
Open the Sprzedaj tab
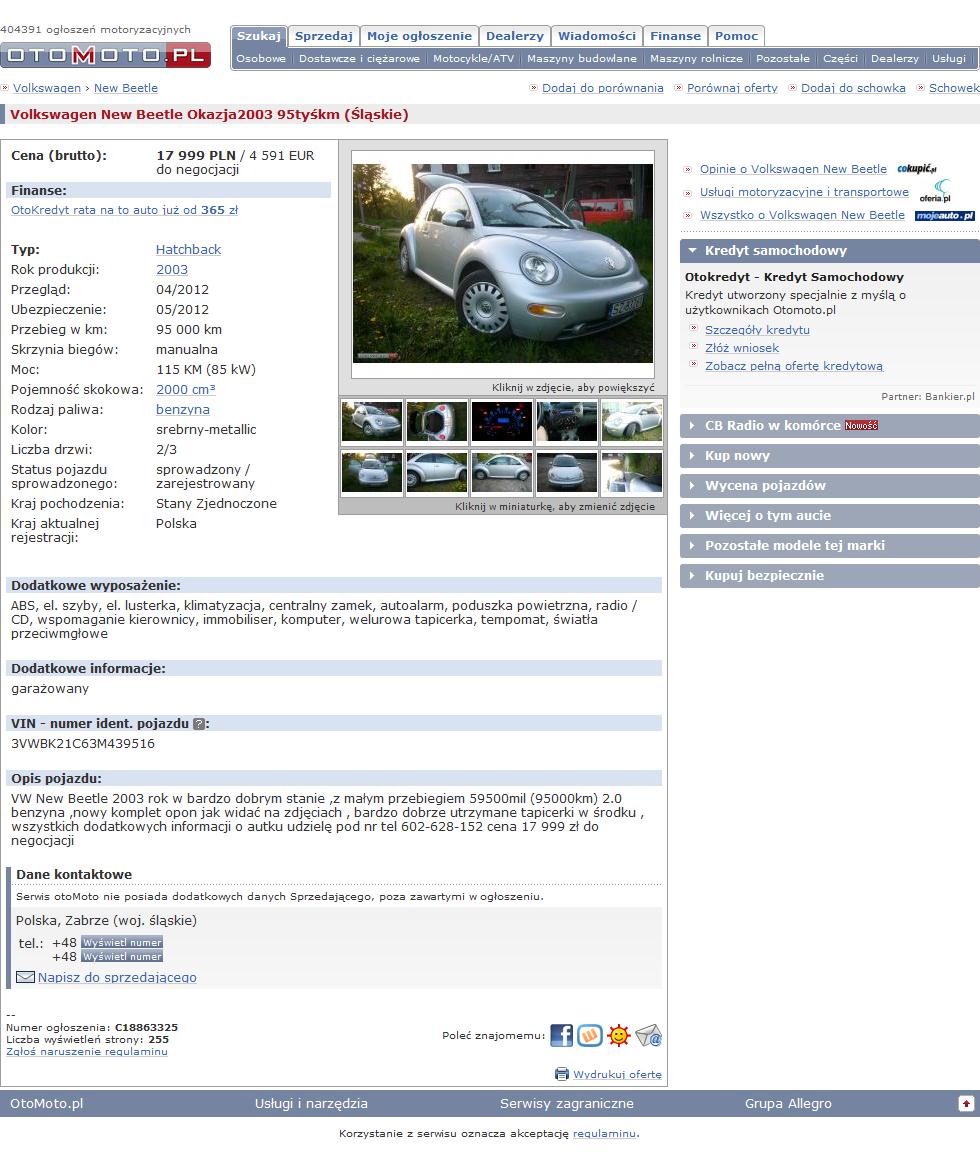pyautogui.click(x=324, y=36)
